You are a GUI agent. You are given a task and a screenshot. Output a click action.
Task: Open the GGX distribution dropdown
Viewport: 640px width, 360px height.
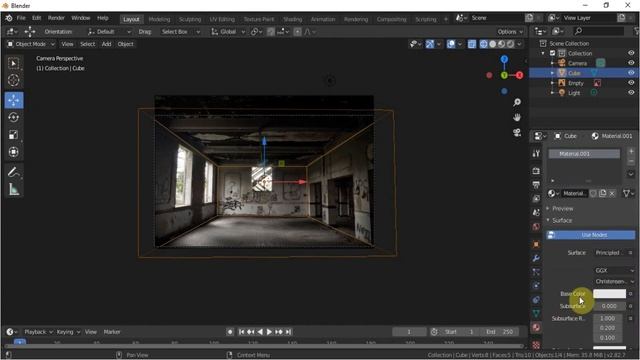pyautogui.click(x=614, y=271)
